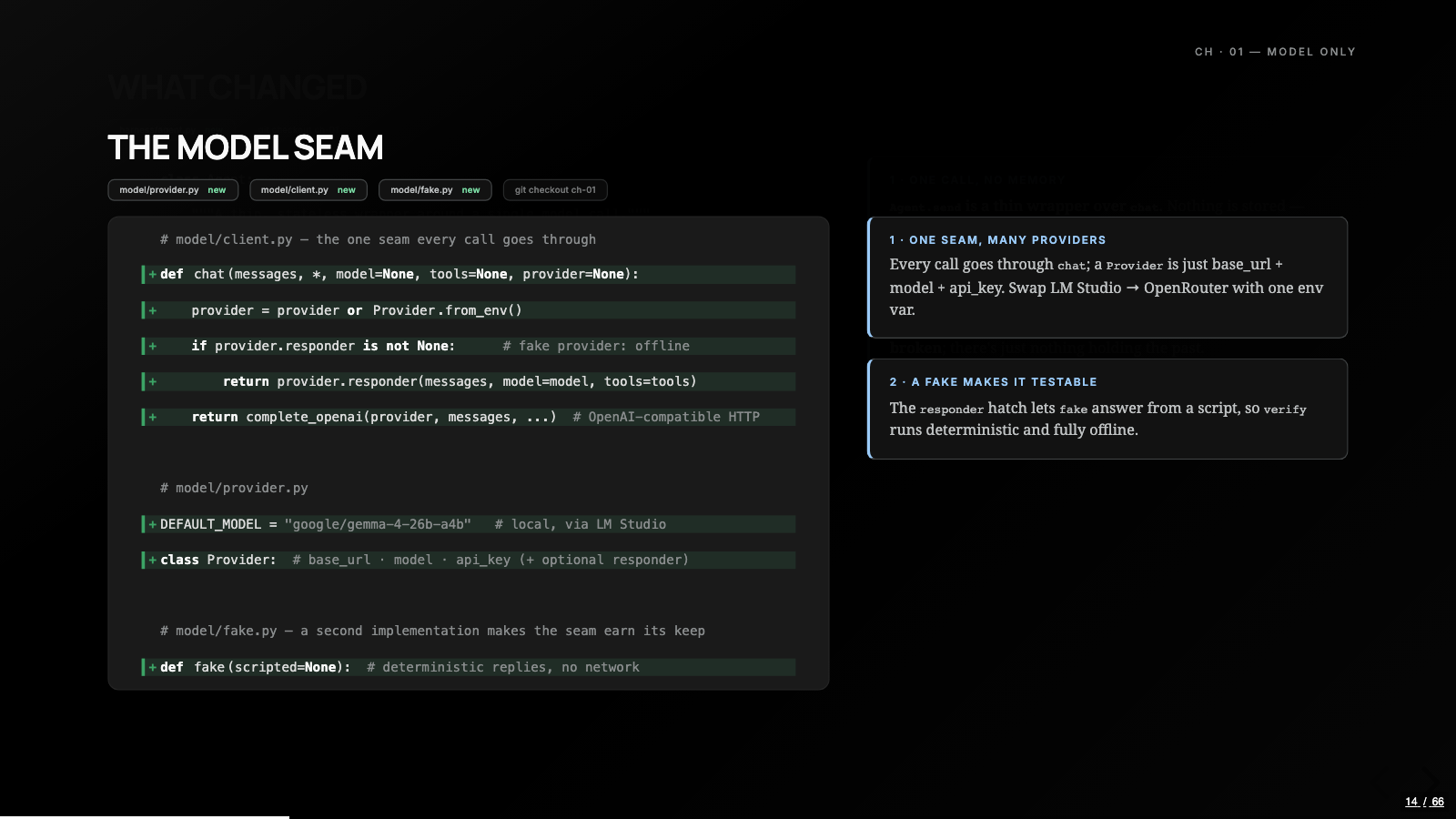Click the def chat(messages, ...) code line
This screenshot has height=819, width=1456.
(x=469, y=274)
